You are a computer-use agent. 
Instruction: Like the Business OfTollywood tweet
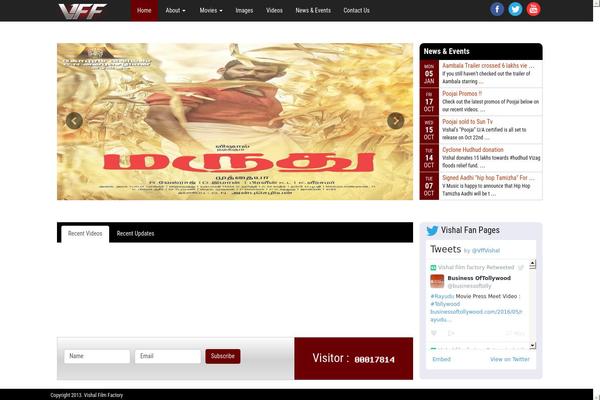click(x=434, y=333)
